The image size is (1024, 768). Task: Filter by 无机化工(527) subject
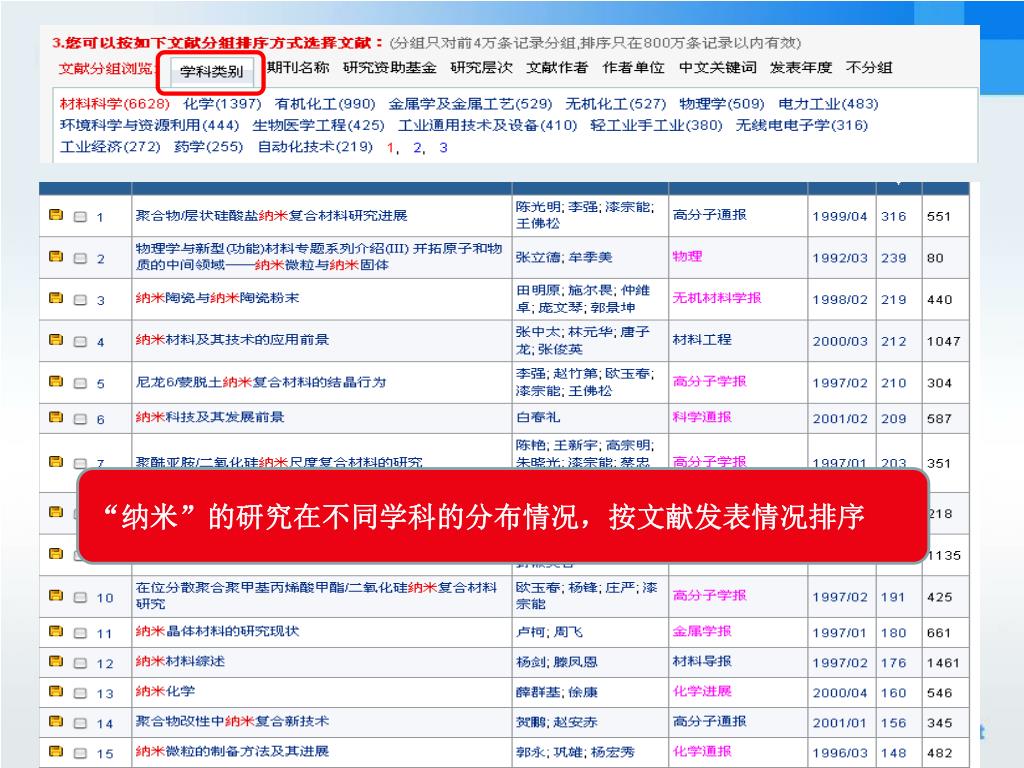(616, 104)
